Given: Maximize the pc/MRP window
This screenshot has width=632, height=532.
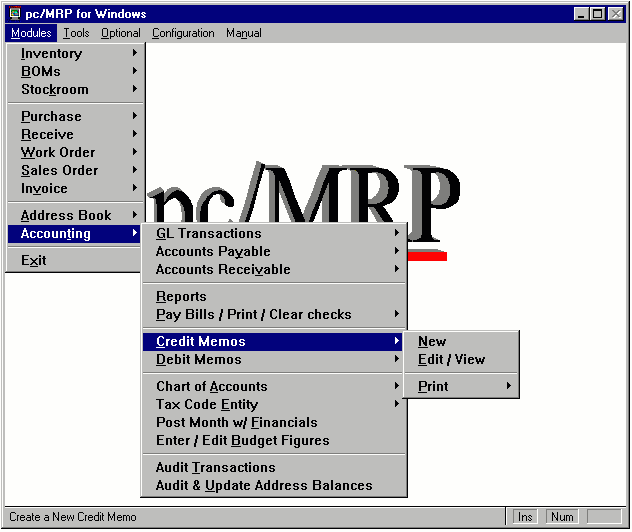Looking at the screenshot, I should [597, 14].
